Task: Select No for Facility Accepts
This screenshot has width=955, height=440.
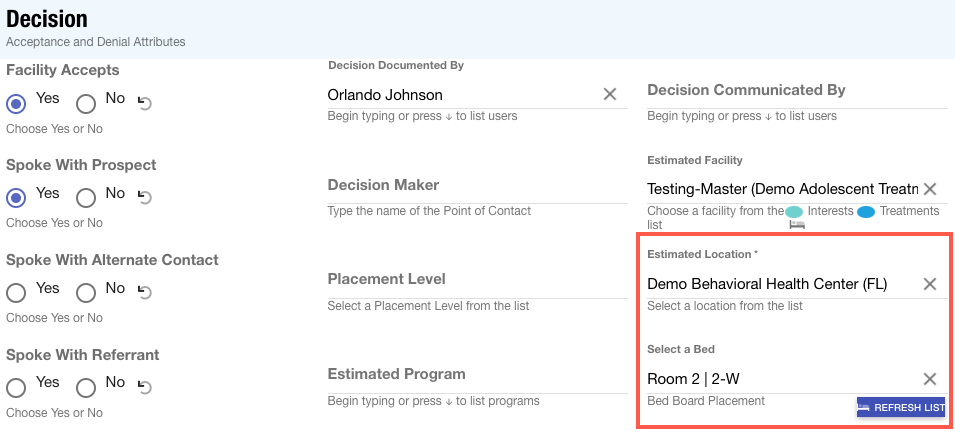Action: pos(86,103)
